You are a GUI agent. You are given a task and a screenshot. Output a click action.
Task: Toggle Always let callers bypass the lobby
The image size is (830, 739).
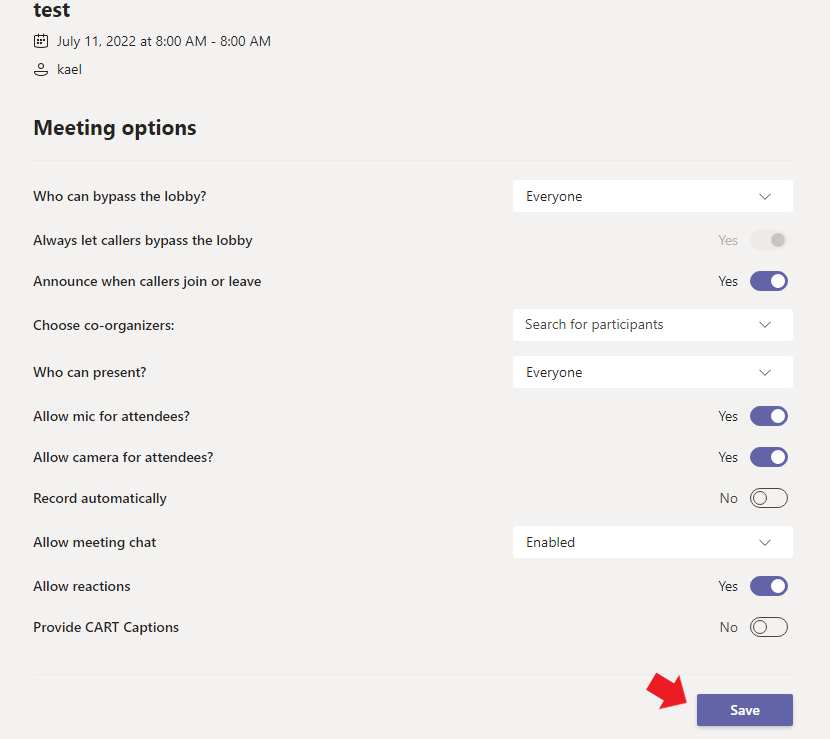[x=768, y=240]
